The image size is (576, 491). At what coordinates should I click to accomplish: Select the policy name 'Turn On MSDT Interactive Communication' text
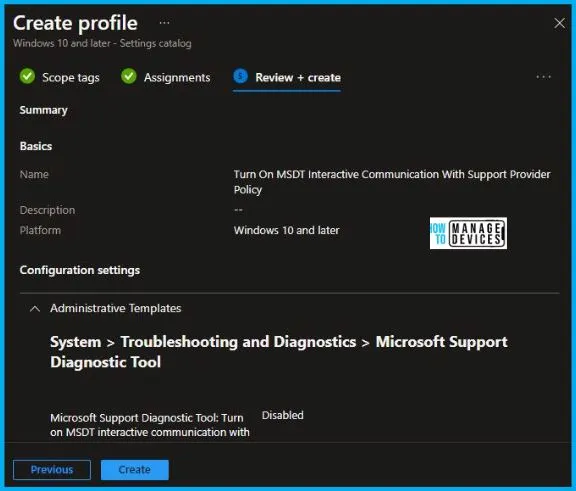tap(392, 182)
